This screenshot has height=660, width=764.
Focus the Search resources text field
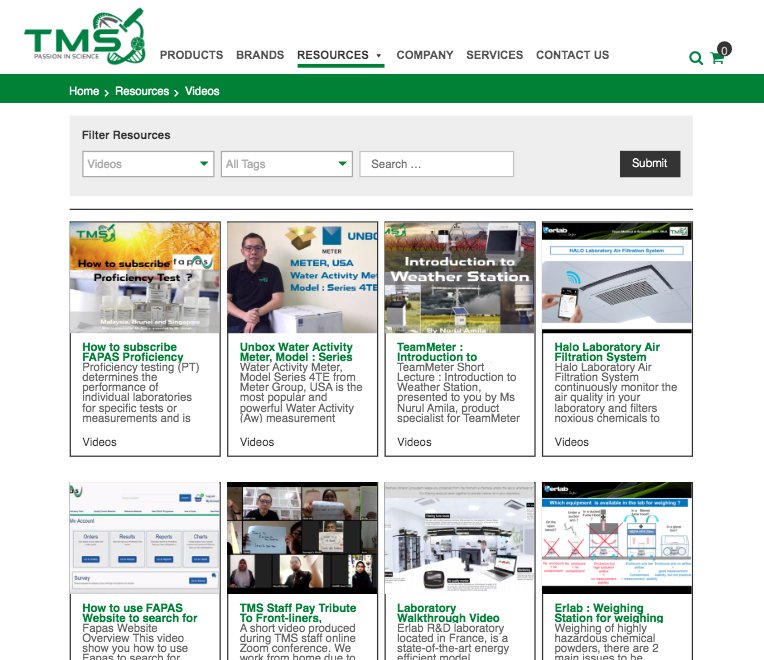coord(437,164)
